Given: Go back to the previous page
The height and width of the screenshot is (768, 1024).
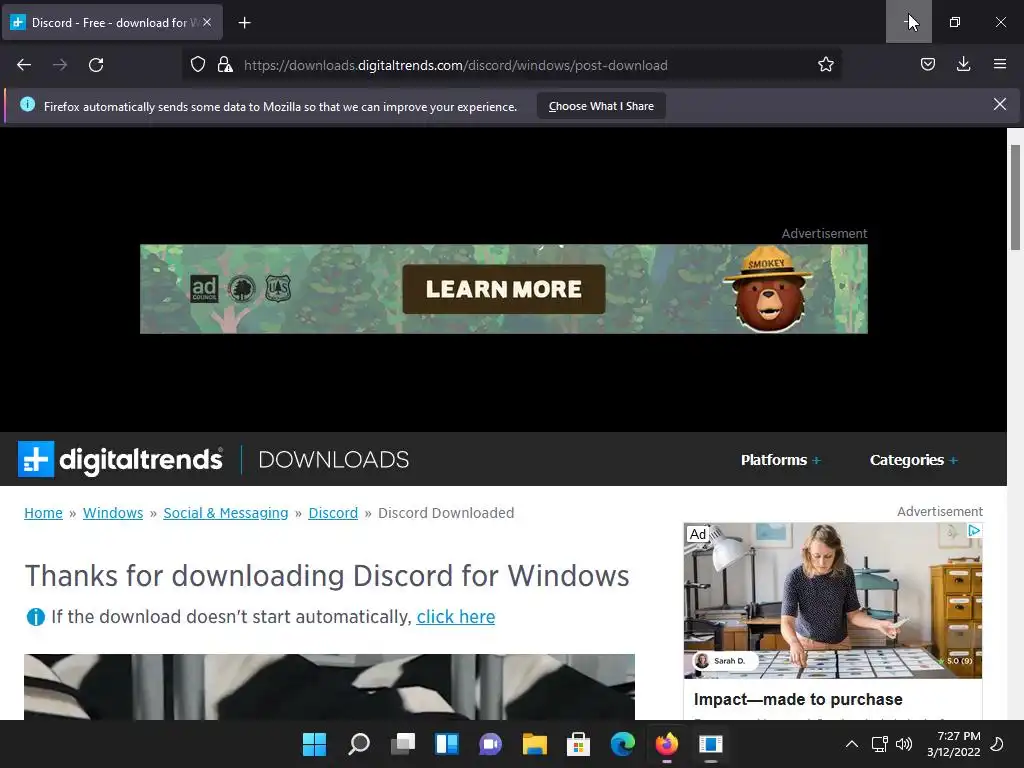Looking at the screenshot, I should click(x=24, y=65).
